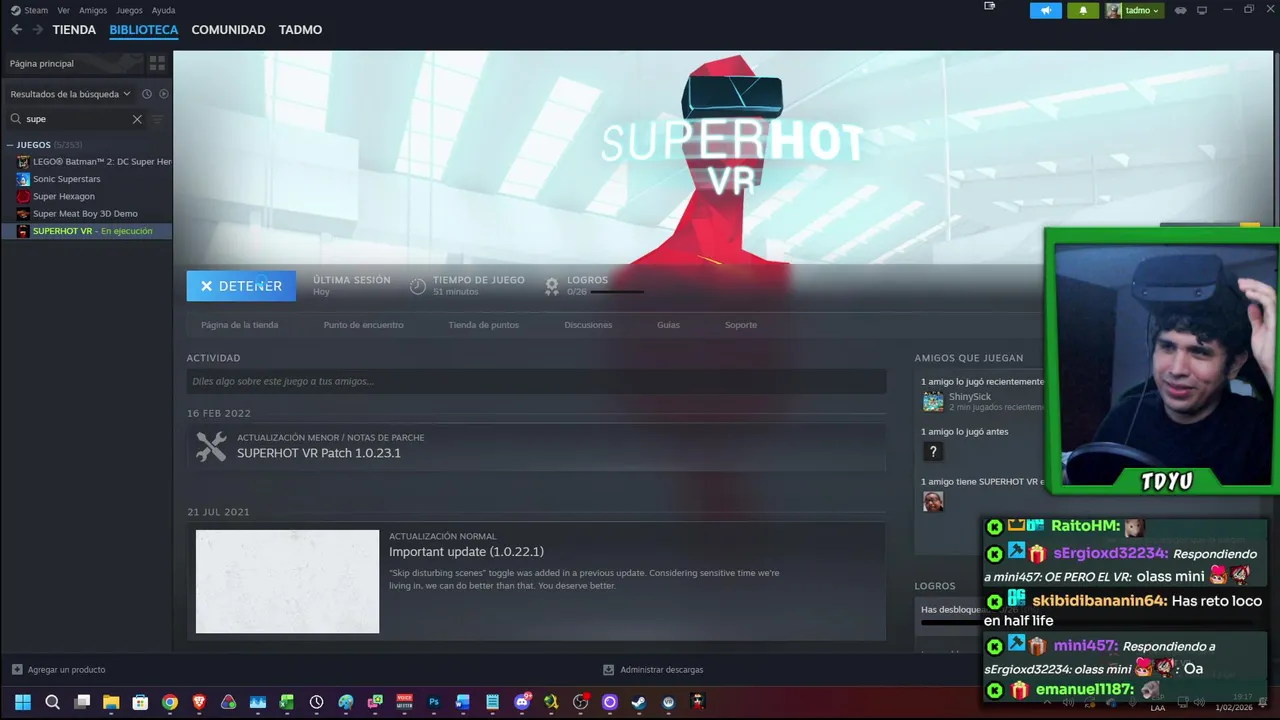This screenshot has width=1280, height=720.
Task: Open the Important update (1.0.22.1) article
Action: (466, 552)
